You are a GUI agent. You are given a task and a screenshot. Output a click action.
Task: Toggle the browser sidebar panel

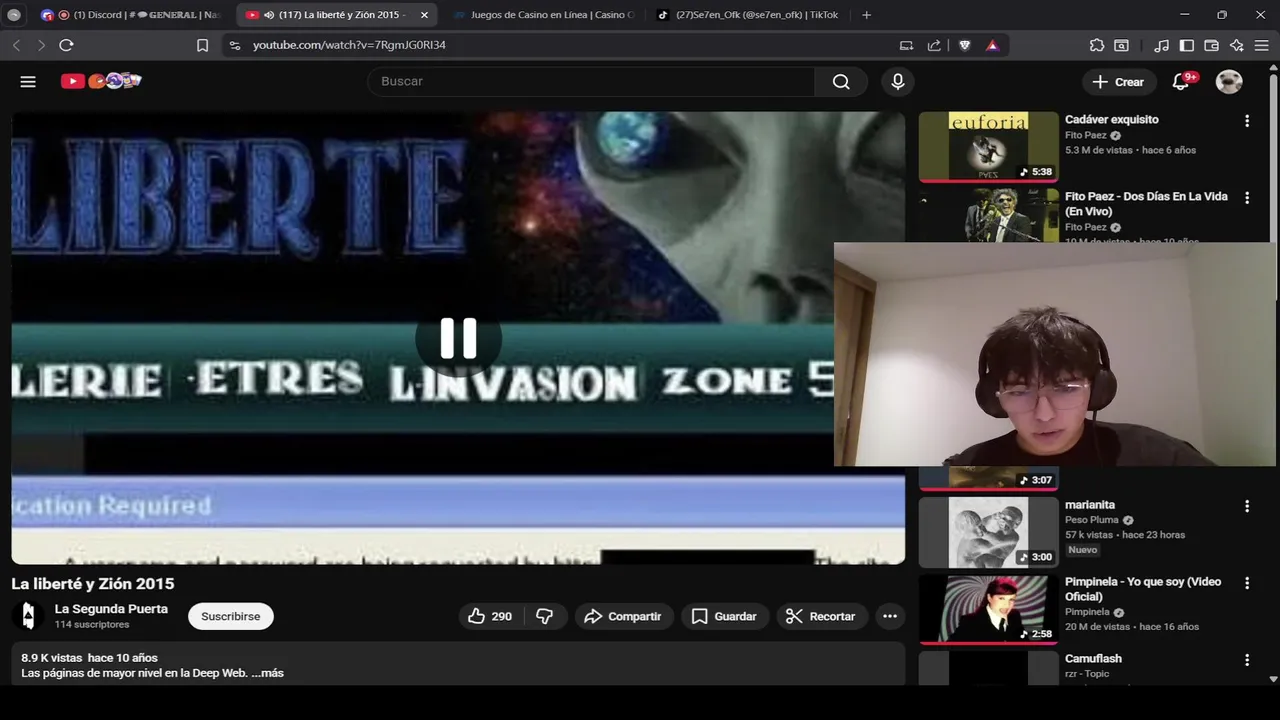pos(1187,45)
